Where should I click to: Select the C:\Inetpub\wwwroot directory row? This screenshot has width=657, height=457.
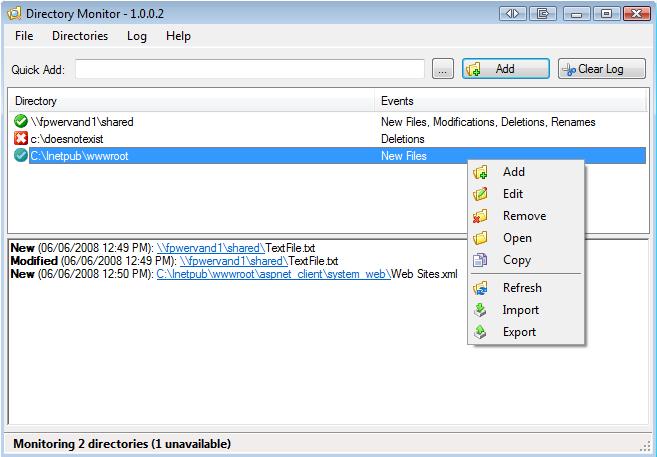click(x=328, y=155)
